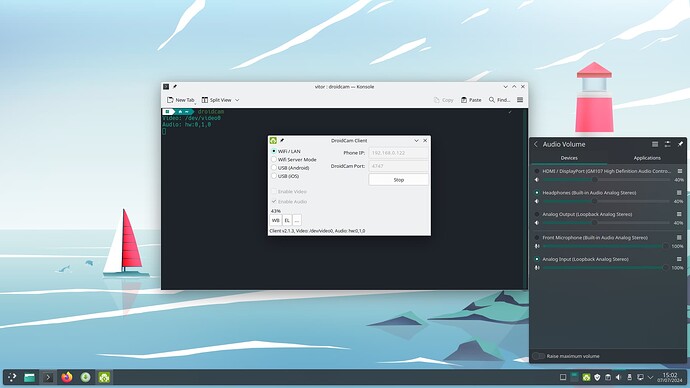Click the WB button in DroidCam

[x=275, y=220]
